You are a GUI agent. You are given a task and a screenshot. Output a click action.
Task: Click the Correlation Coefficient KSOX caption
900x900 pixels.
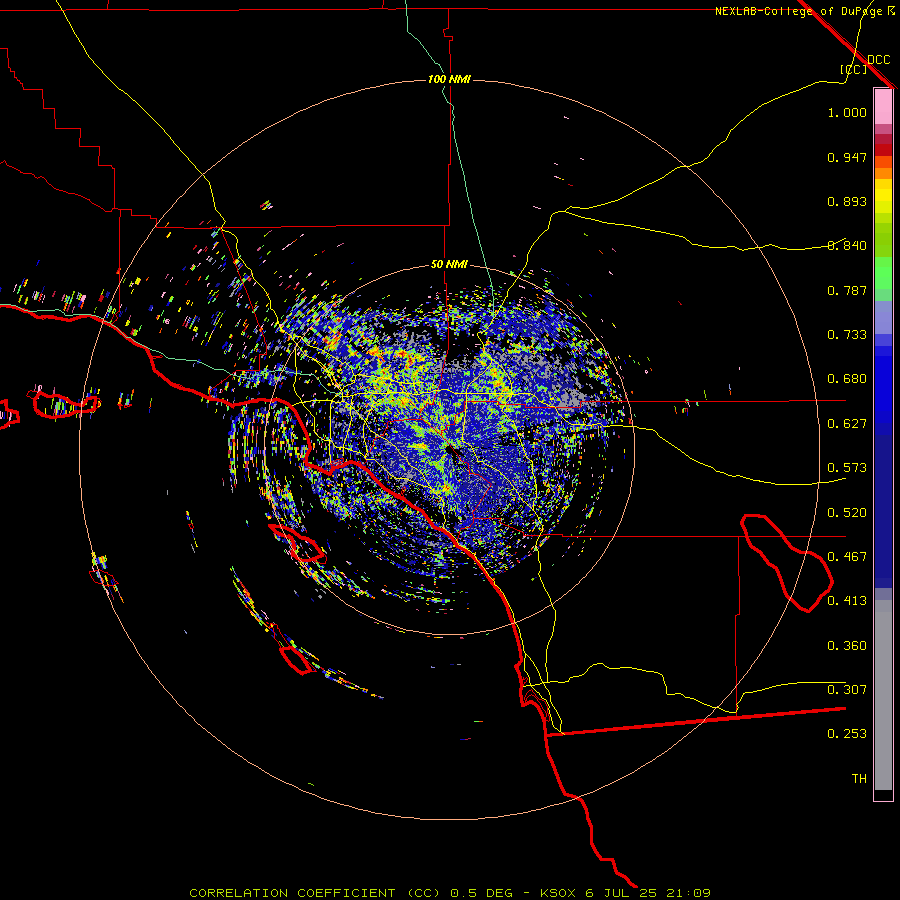[450, 893]
